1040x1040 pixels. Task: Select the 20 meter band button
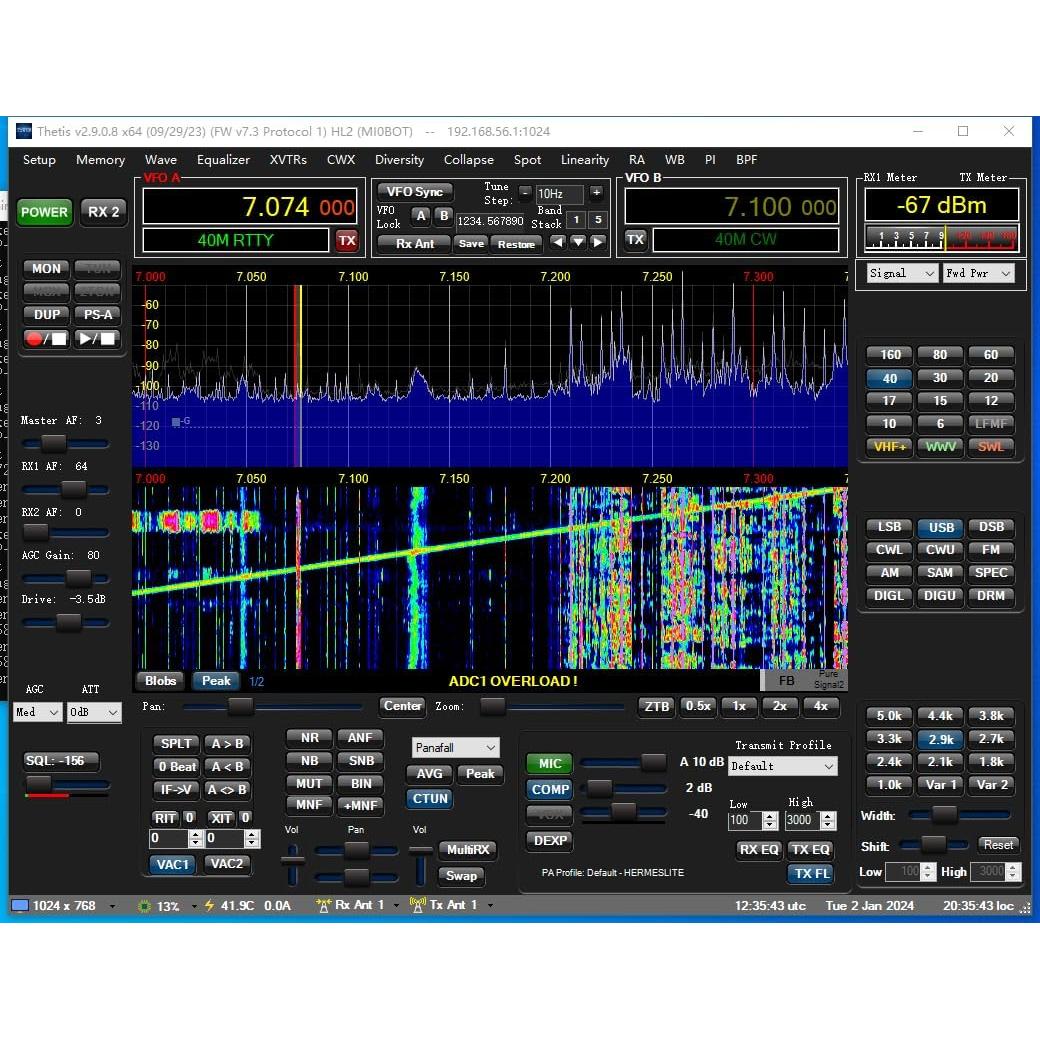[990, 378]
